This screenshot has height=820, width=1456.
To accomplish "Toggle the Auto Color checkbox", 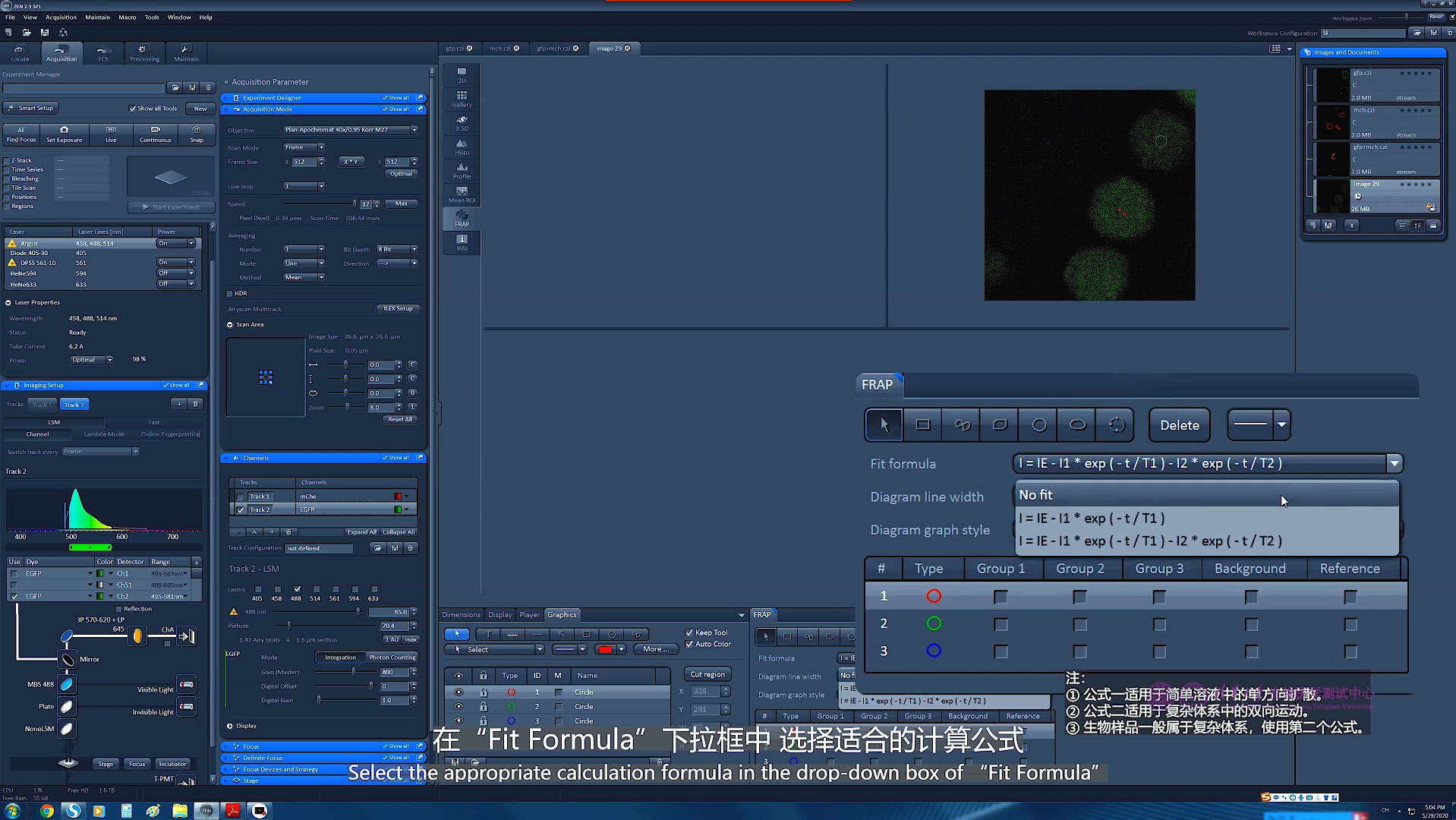I will click(689, 644).
